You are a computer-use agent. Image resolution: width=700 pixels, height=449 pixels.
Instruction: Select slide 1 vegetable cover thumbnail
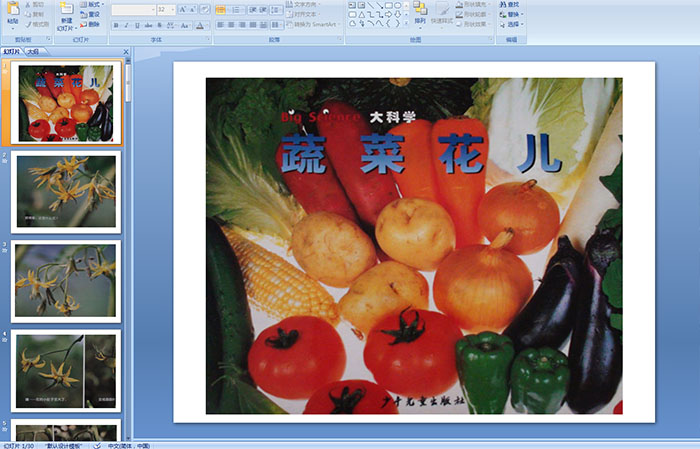click(66, 103)
